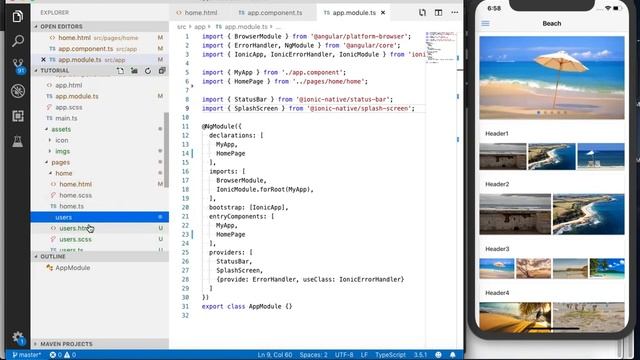Image resolution: width=640 pixels, height=360 pixels.
Task: Click the code minimap preview
Action: [x=440, y=47]
